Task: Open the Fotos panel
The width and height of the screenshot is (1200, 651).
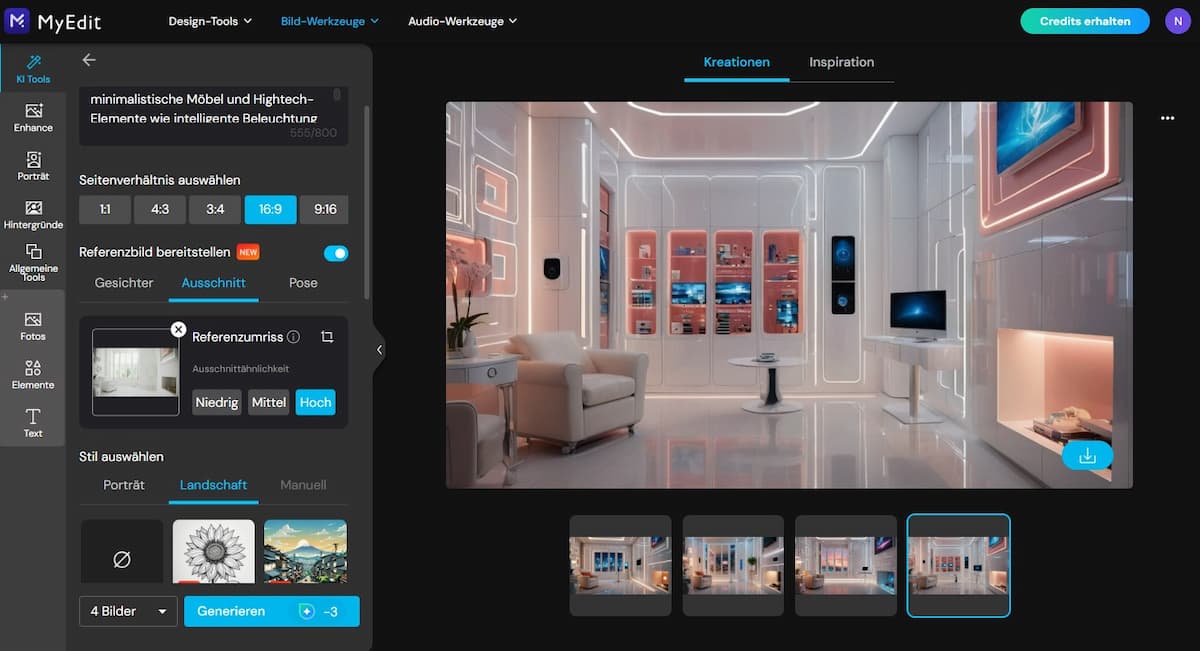Action: (33, 326)
